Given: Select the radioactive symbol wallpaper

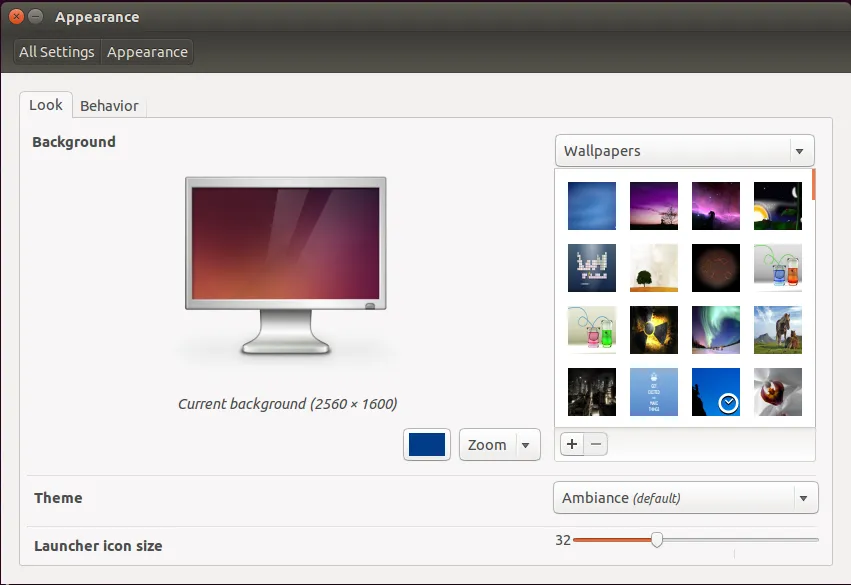Looking at the screenshot, I should click(653, 330).
